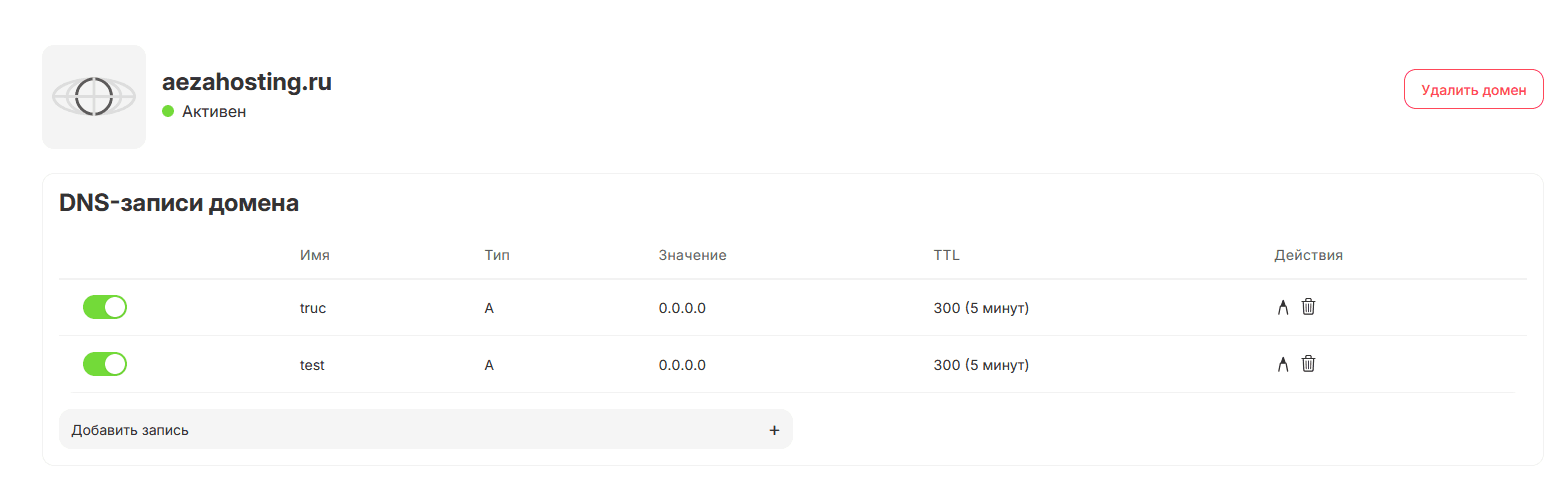Image resolution: width=1563 pixels, height=499 pixels.
Task: Delete the test record via trash icon
Action: pos(1308,364)
